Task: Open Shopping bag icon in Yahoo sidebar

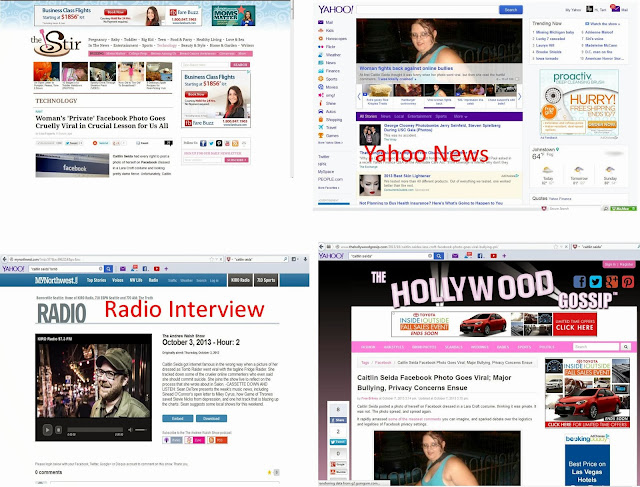Action: click(x=321, y=119)
